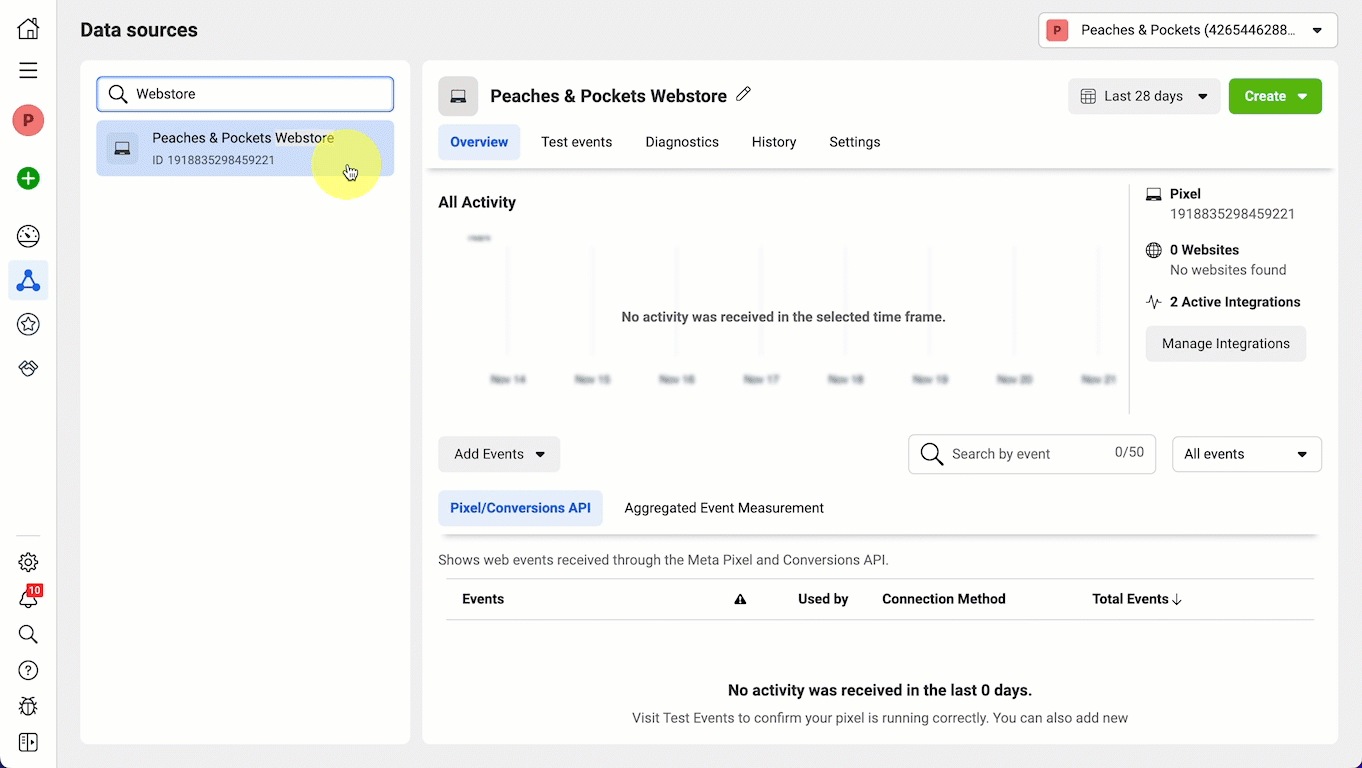
Task: Click the bug report icon
Action: [28, 706]
